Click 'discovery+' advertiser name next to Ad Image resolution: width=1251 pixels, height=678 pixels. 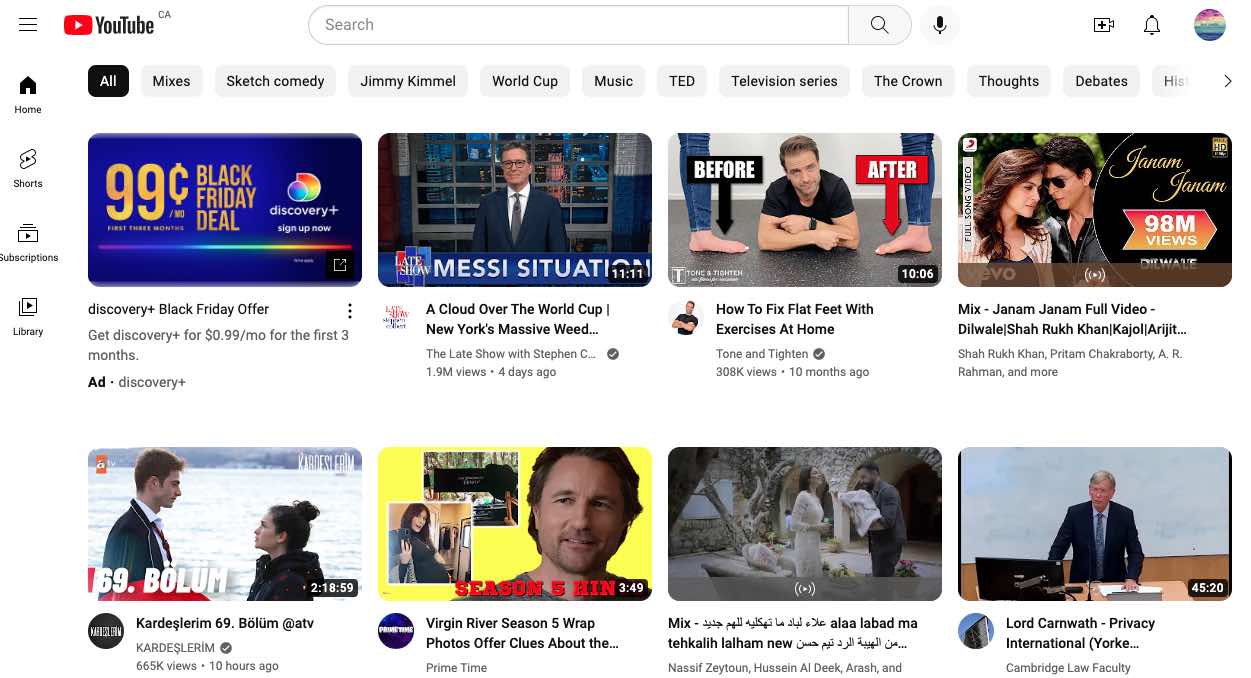152,382
